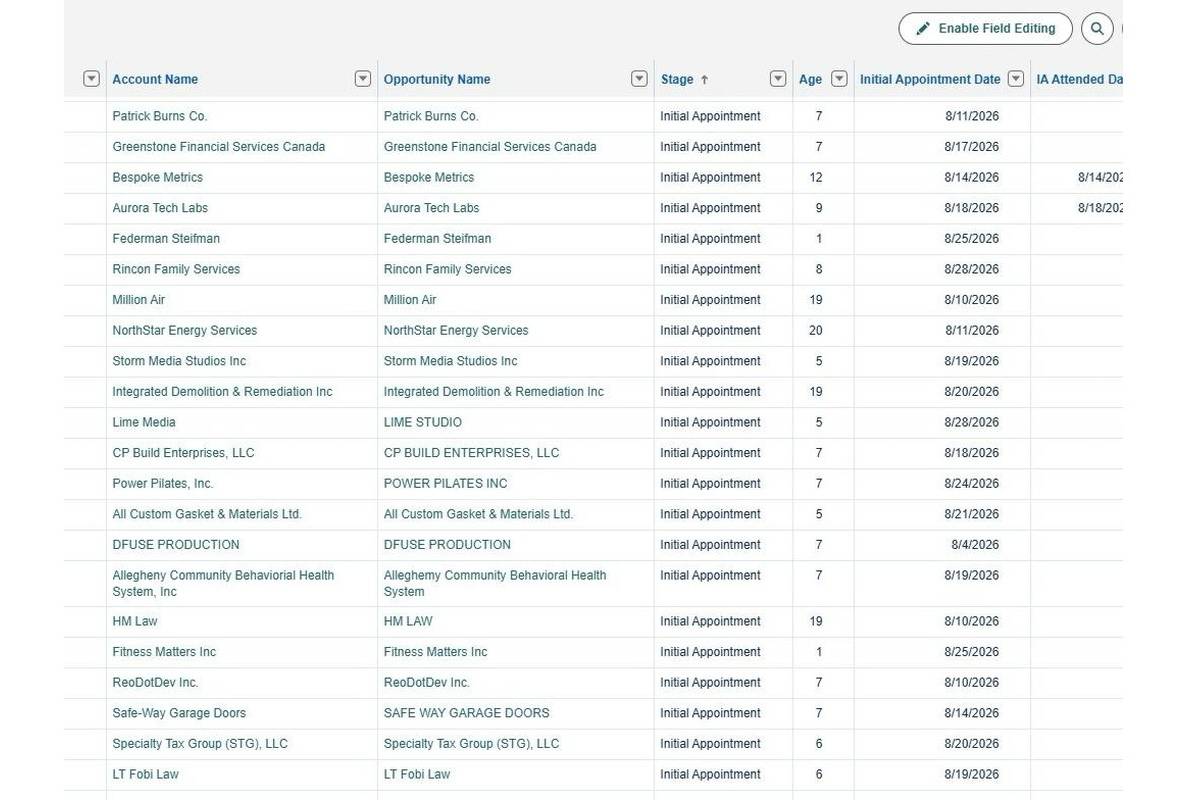Select 8/24/2026 date in Power Pilates row

pyautogui.click(x=972, y=483)
